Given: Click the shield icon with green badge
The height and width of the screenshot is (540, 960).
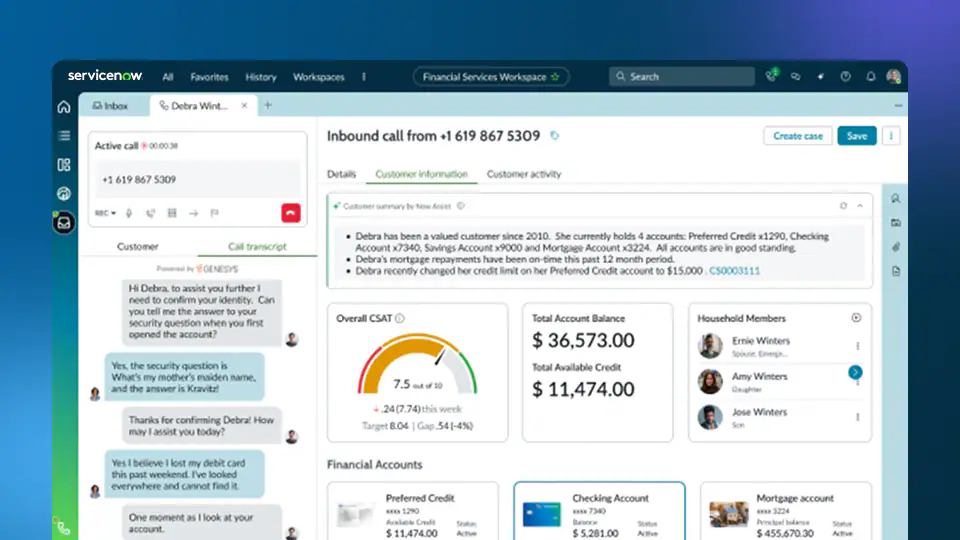Looking at the screenshot, I should (771, 76).
